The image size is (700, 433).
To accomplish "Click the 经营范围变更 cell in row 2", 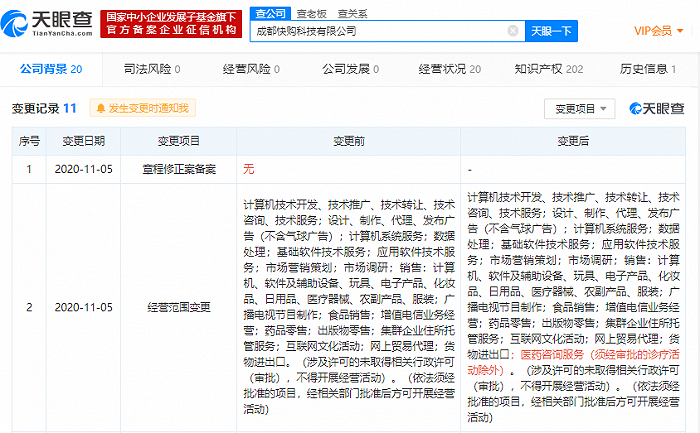I will pos(179,308).
